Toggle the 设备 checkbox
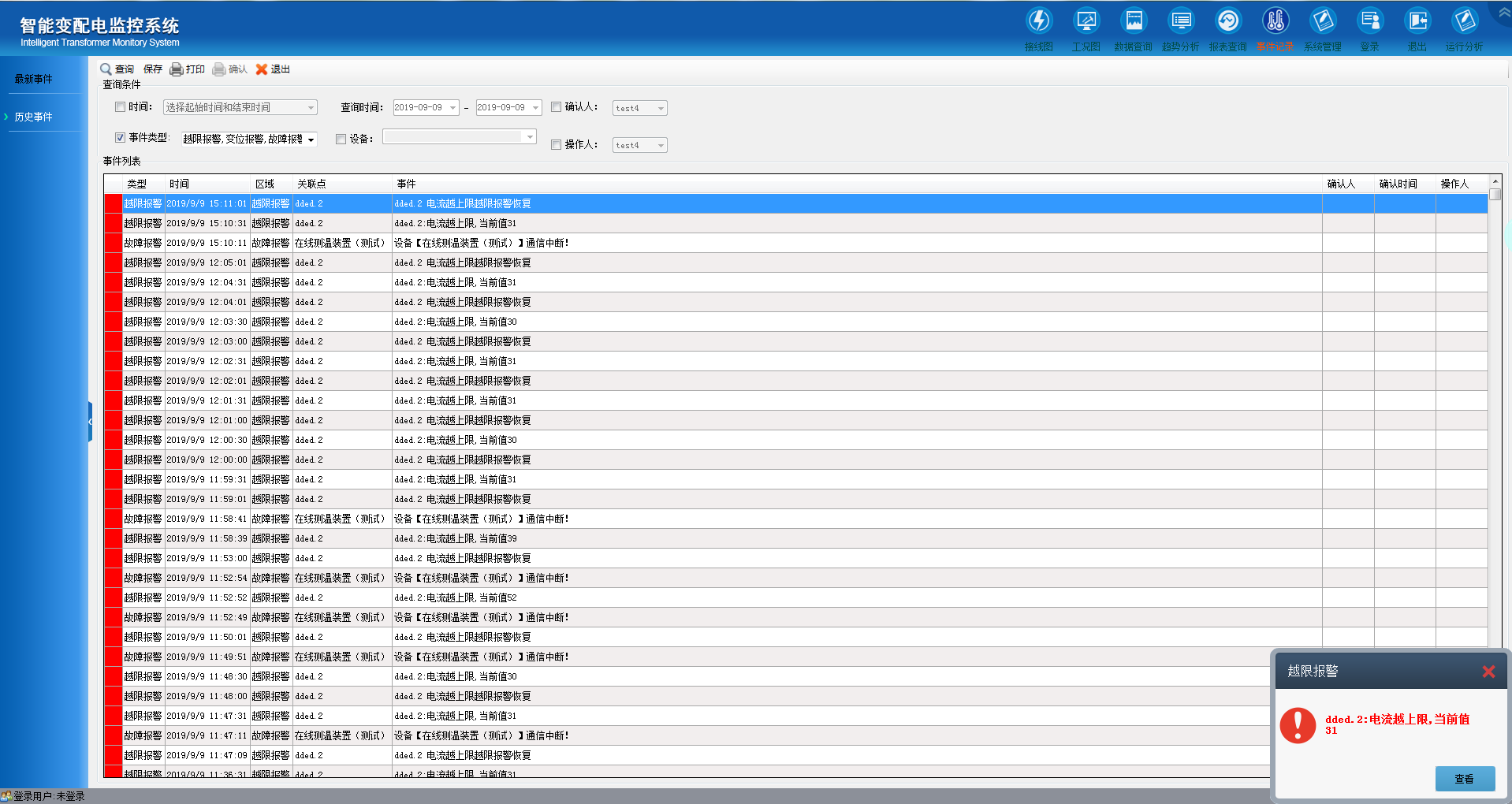Image resolution: width=1512 pixels, height=804 pixels. coord(341,140)
